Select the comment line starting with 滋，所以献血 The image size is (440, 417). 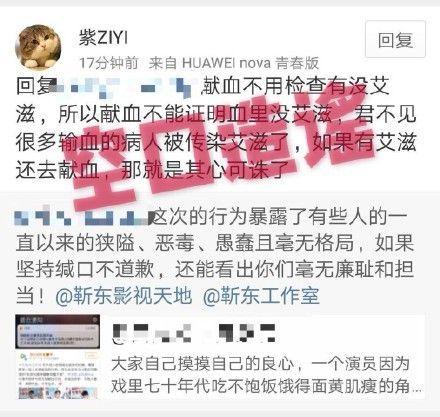(x=216, y=115)
